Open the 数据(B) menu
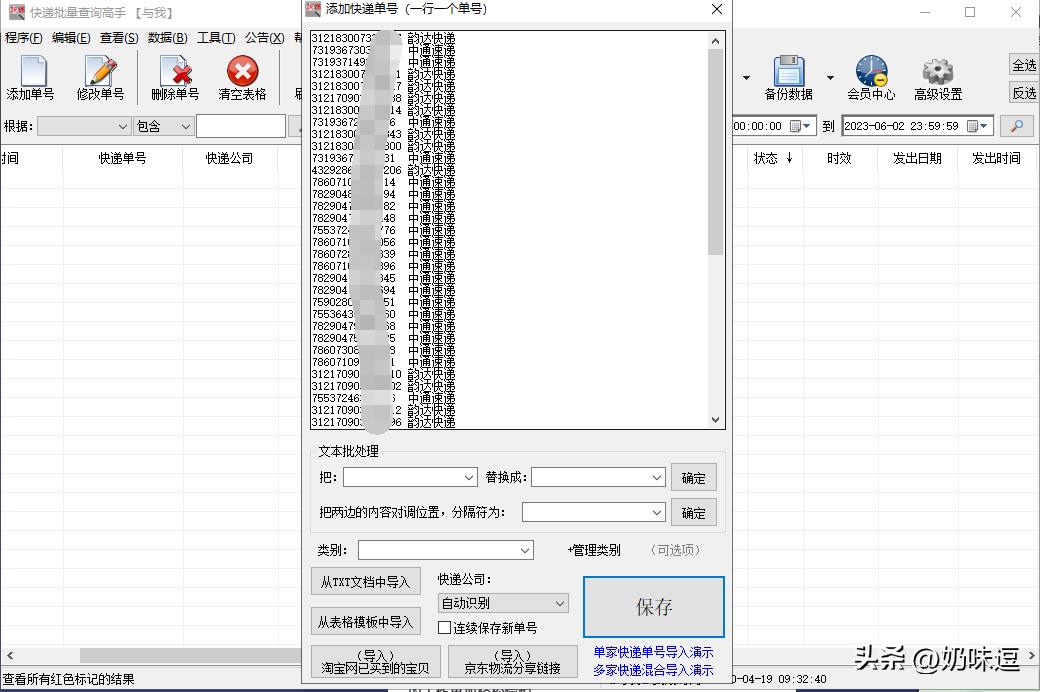The image size is (1040, 692). click(x=167, y=38)
